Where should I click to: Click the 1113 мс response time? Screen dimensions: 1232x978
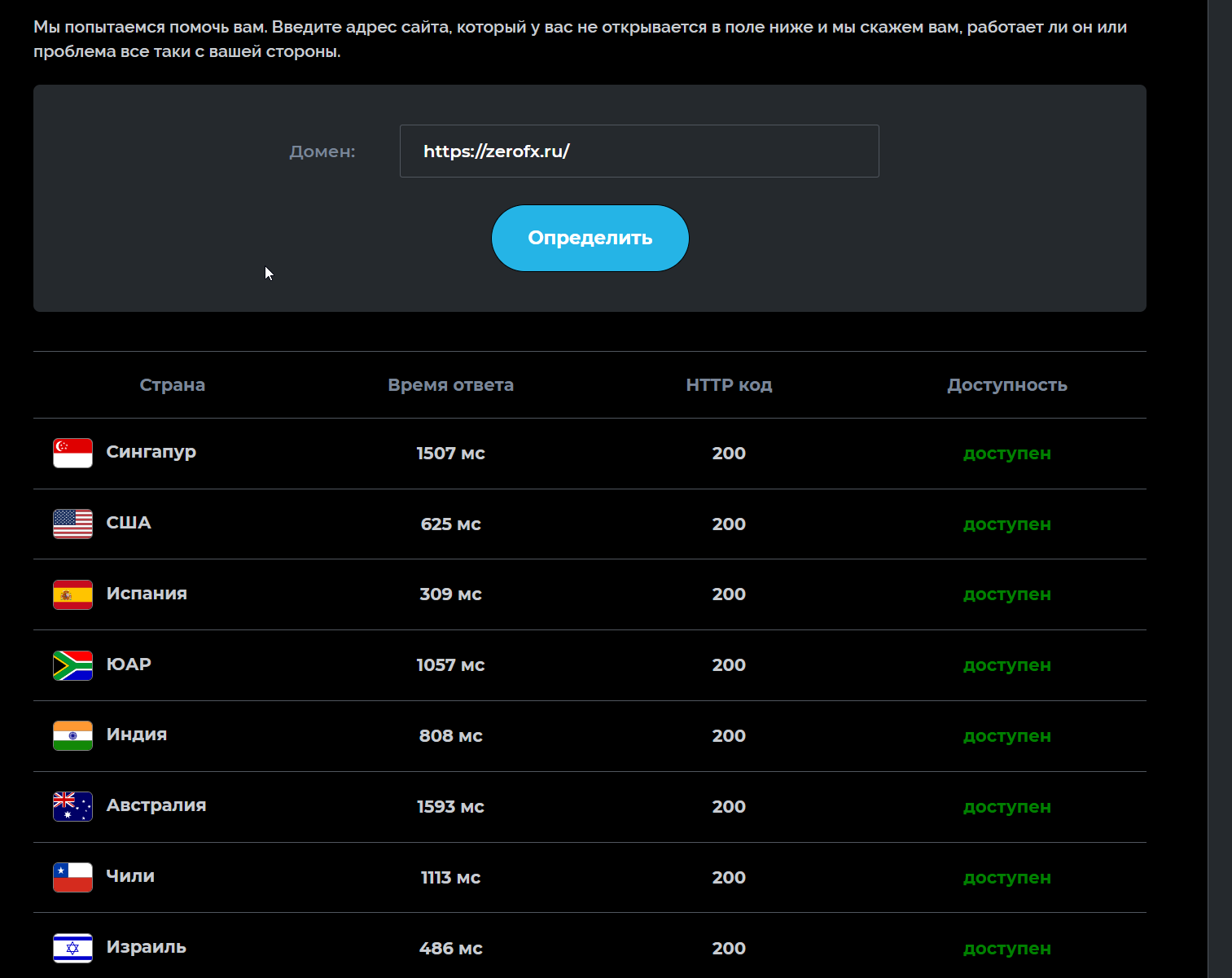pyautogui.click(x=451, y=878)
